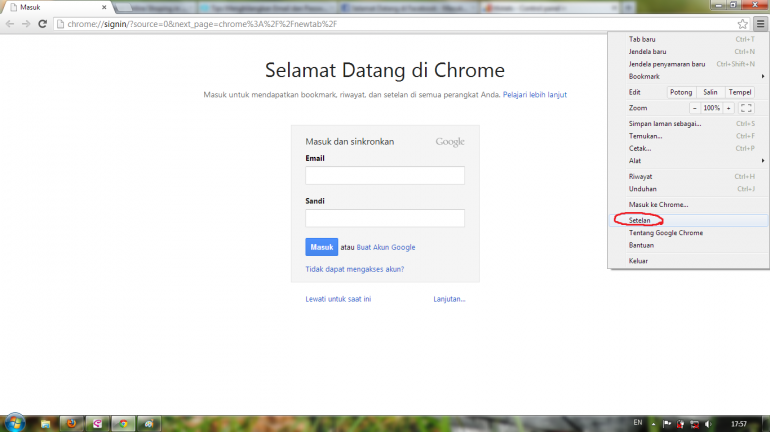
Task: Increase zoom with the plus button
Action: (x=728, y=108)
